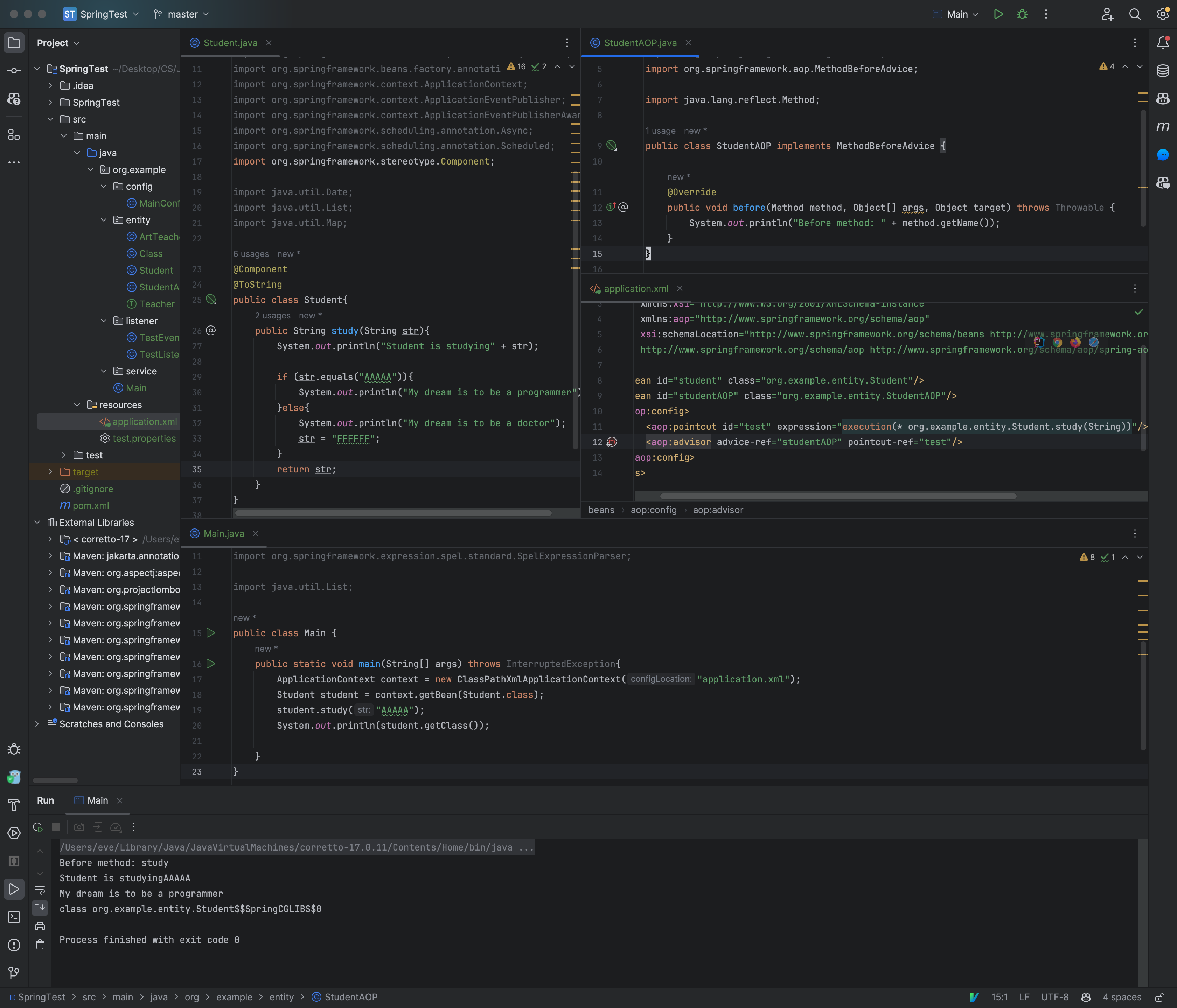Run the Main configuration from toolbar
Viewport: 1177px width, 1008px height.
point(998,14)
